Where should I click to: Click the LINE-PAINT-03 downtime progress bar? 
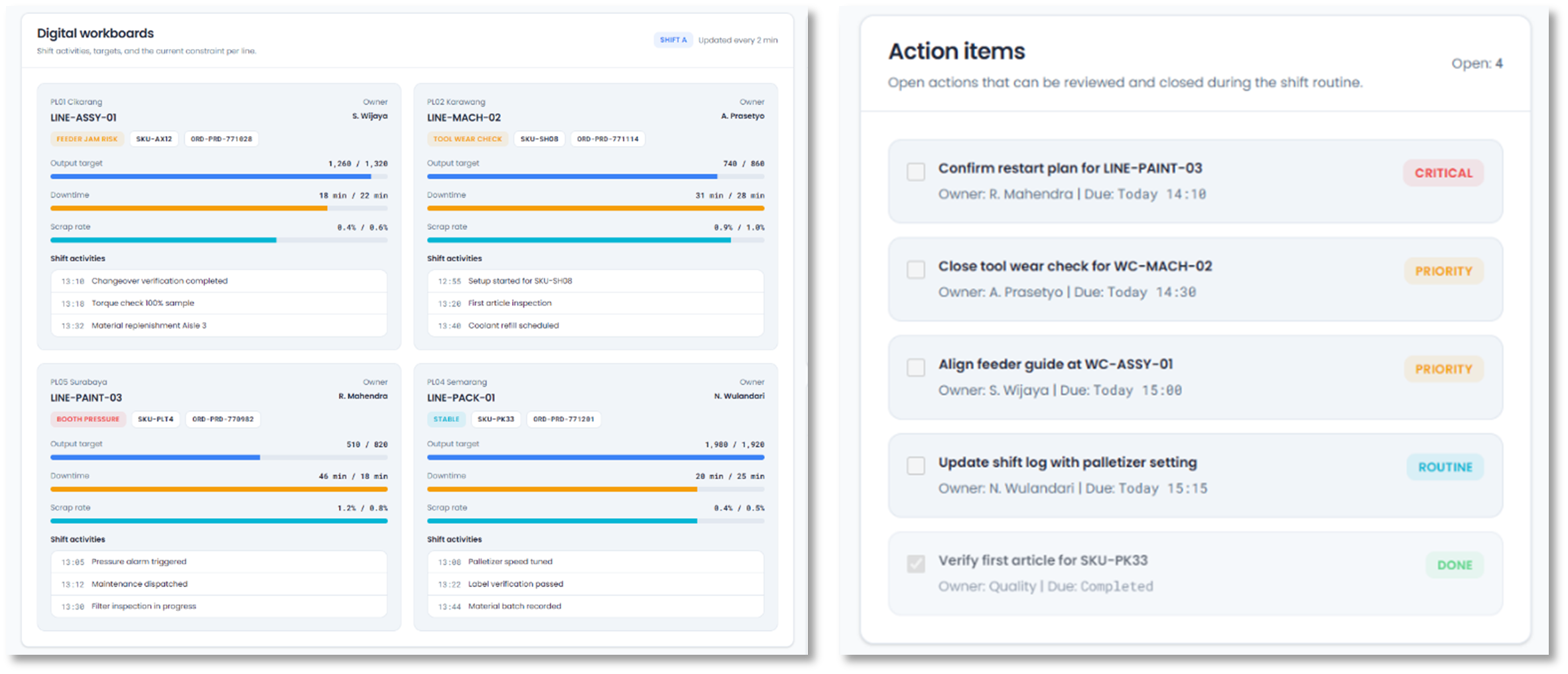click(219, 490)
